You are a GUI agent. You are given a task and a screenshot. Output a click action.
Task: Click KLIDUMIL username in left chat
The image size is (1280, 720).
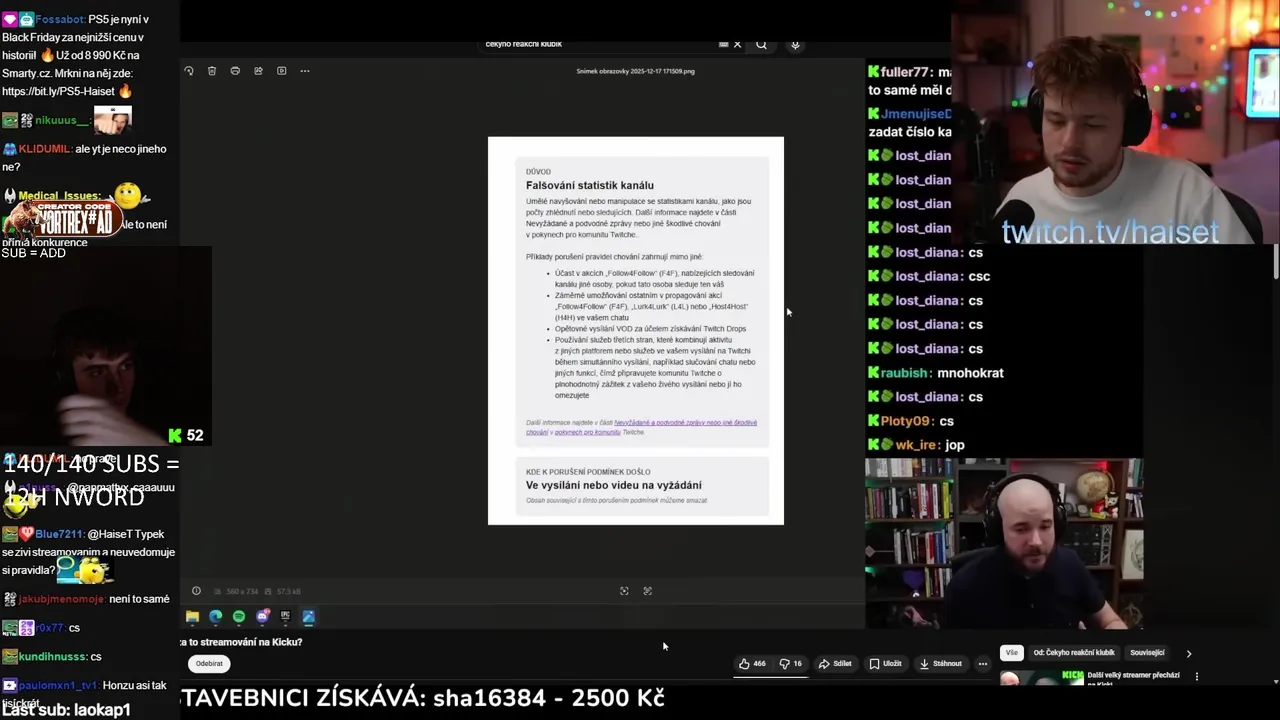44,149
